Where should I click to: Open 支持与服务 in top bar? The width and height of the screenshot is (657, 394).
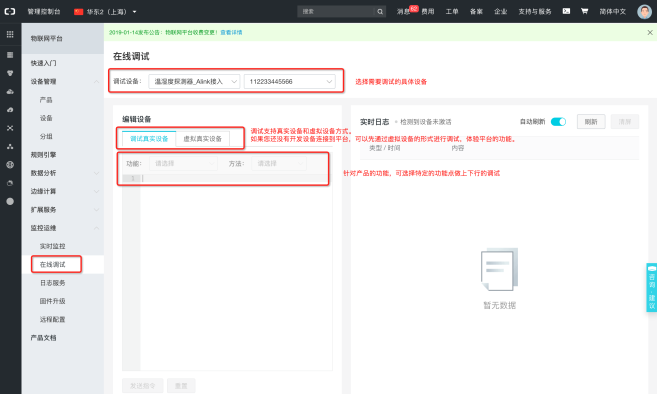535,12
